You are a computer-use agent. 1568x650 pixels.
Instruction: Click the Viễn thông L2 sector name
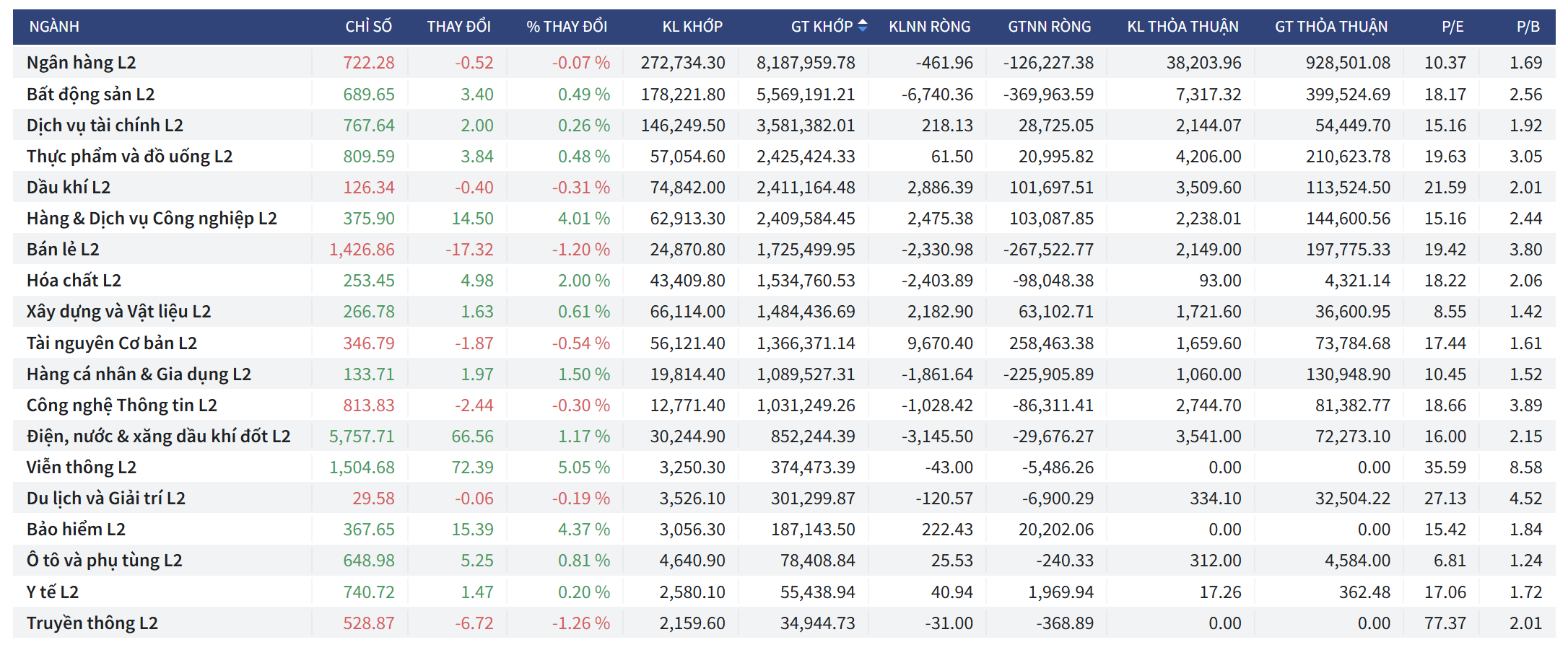pyautogui.click(x=81, y=467)
